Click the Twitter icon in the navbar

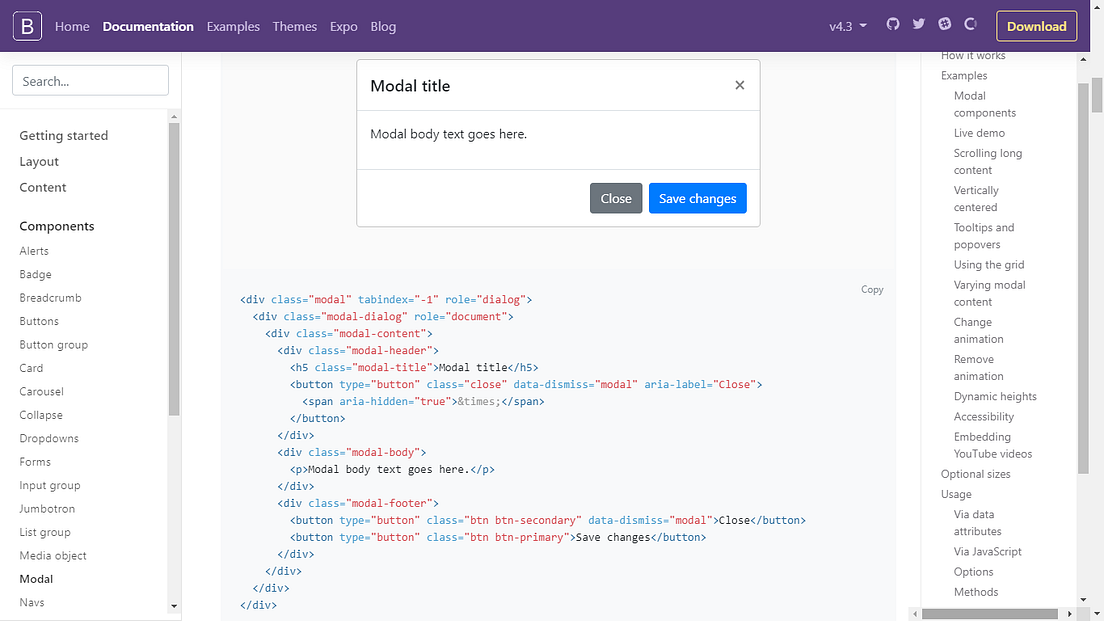click(918, 24)
